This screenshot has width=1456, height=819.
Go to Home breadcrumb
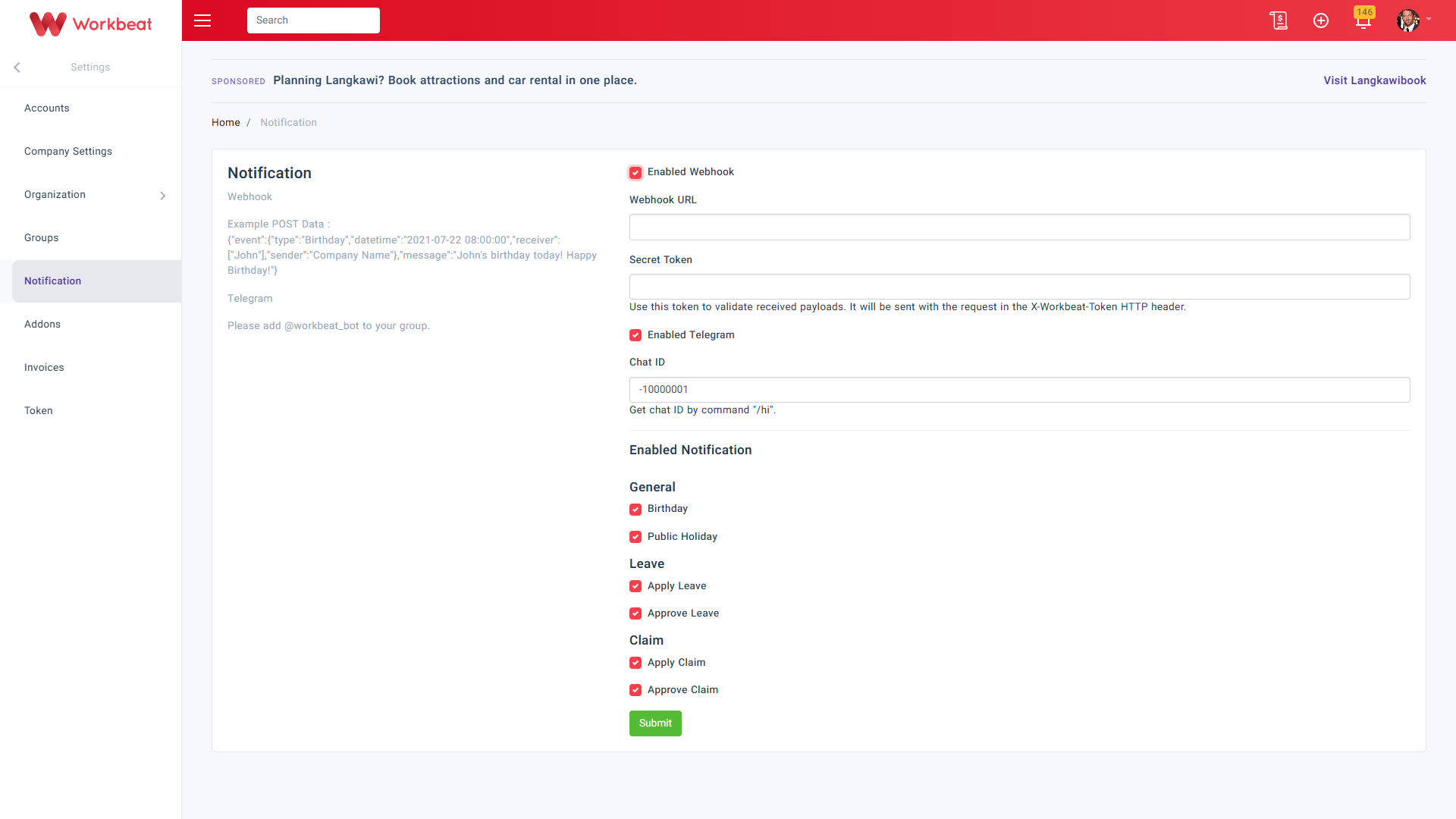click(x=226, y=123)
